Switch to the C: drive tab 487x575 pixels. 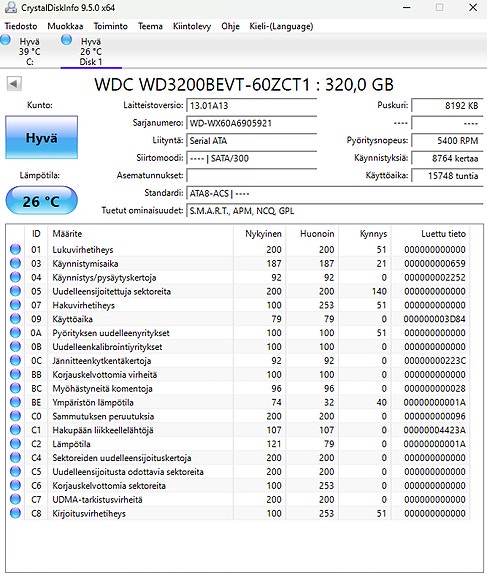30,51
